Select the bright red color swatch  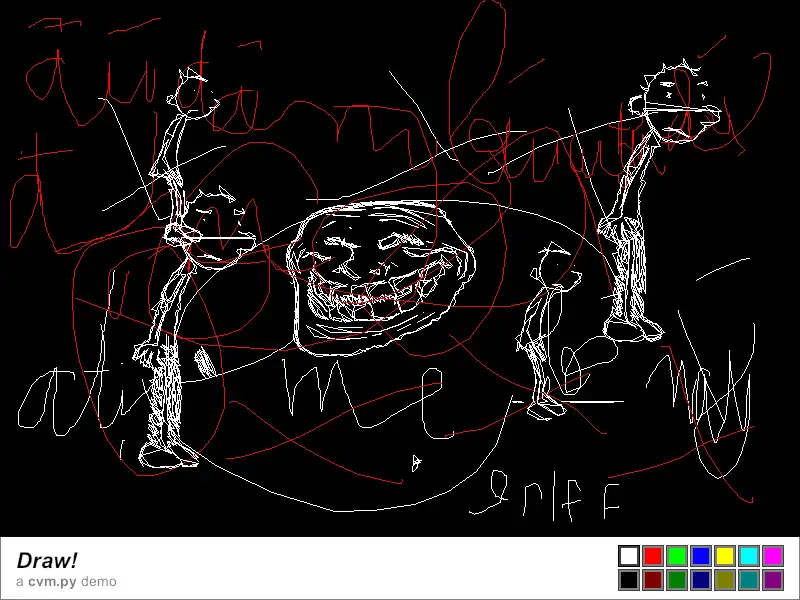653,556
